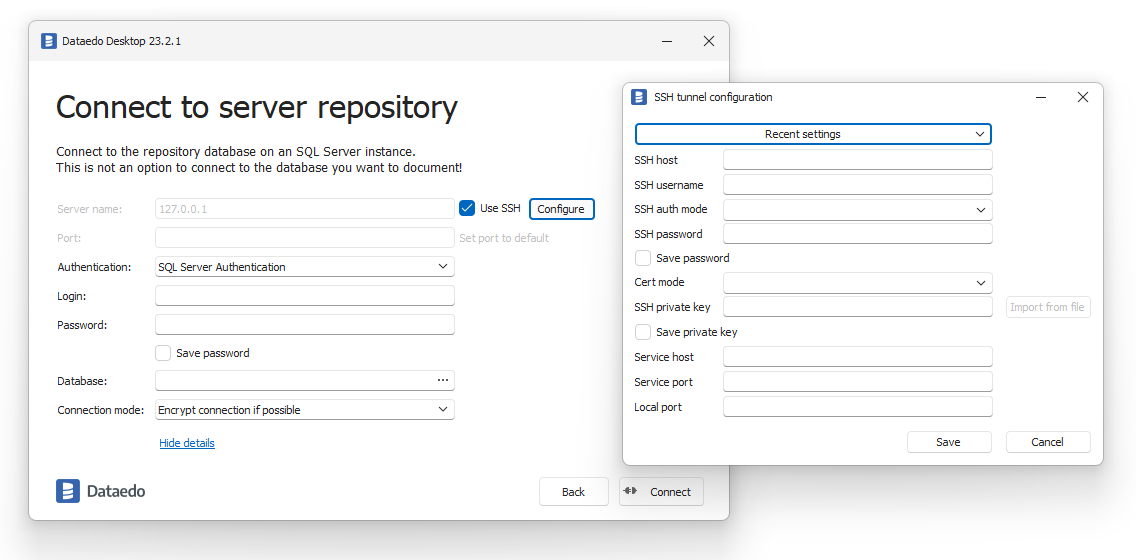Expand the Connection mode dropdown

pos(305,409)
